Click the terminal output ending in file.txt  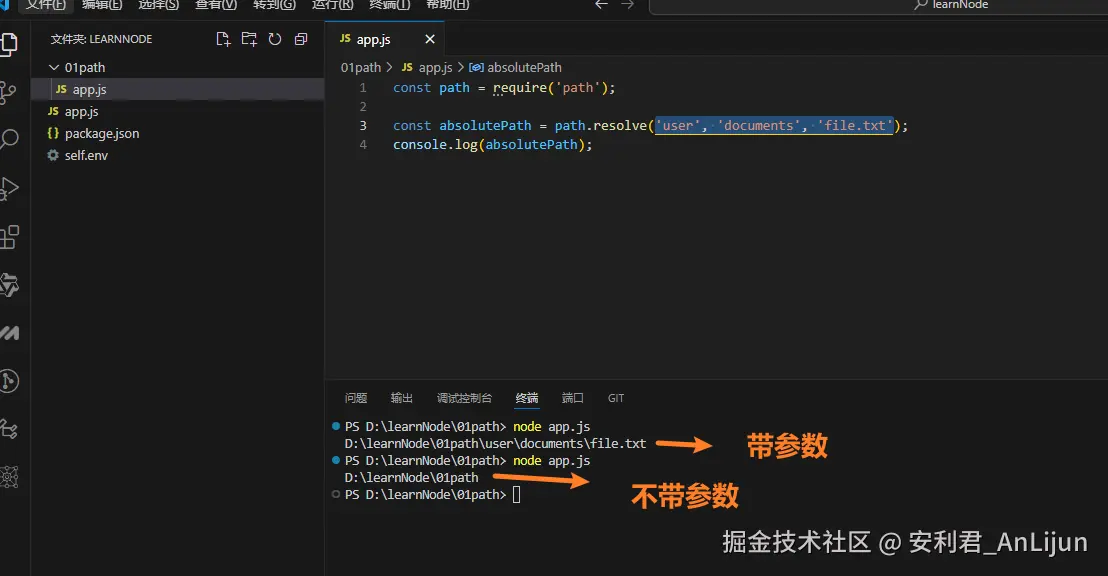(x=495, y=444)
